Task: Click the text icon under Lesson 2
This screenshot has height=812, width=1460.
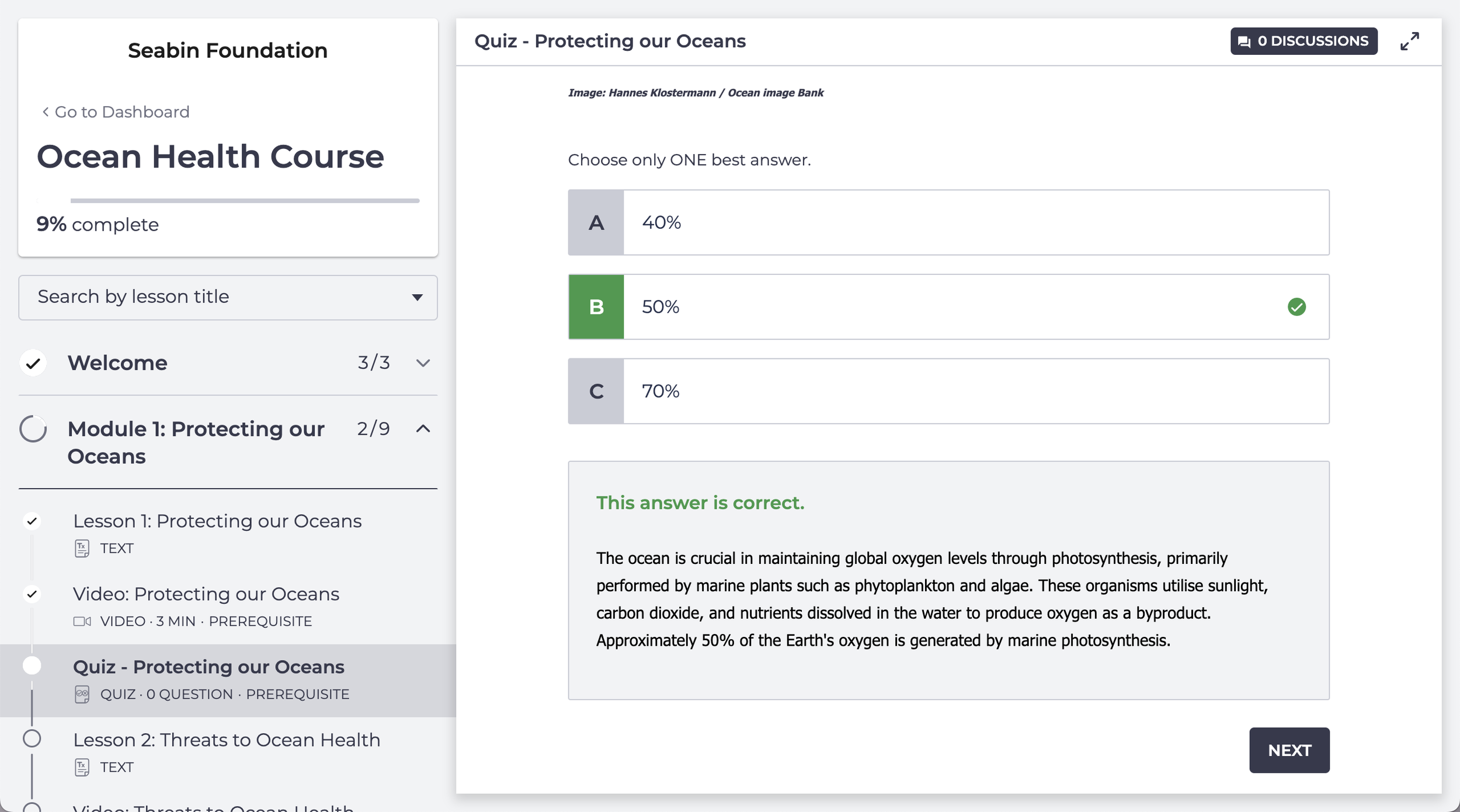Action: 82,767
